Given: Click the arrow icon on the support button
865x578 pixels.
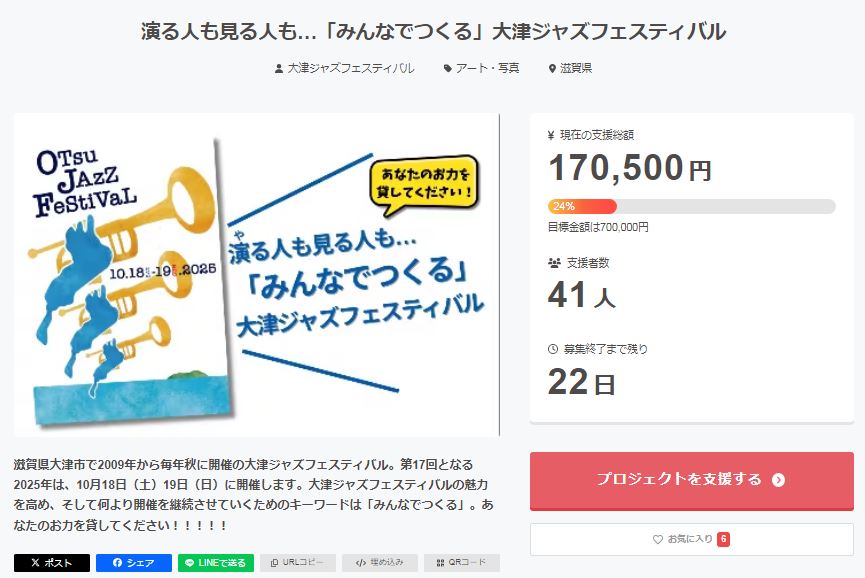Looking at the screenshot, I should coord(778,480).
